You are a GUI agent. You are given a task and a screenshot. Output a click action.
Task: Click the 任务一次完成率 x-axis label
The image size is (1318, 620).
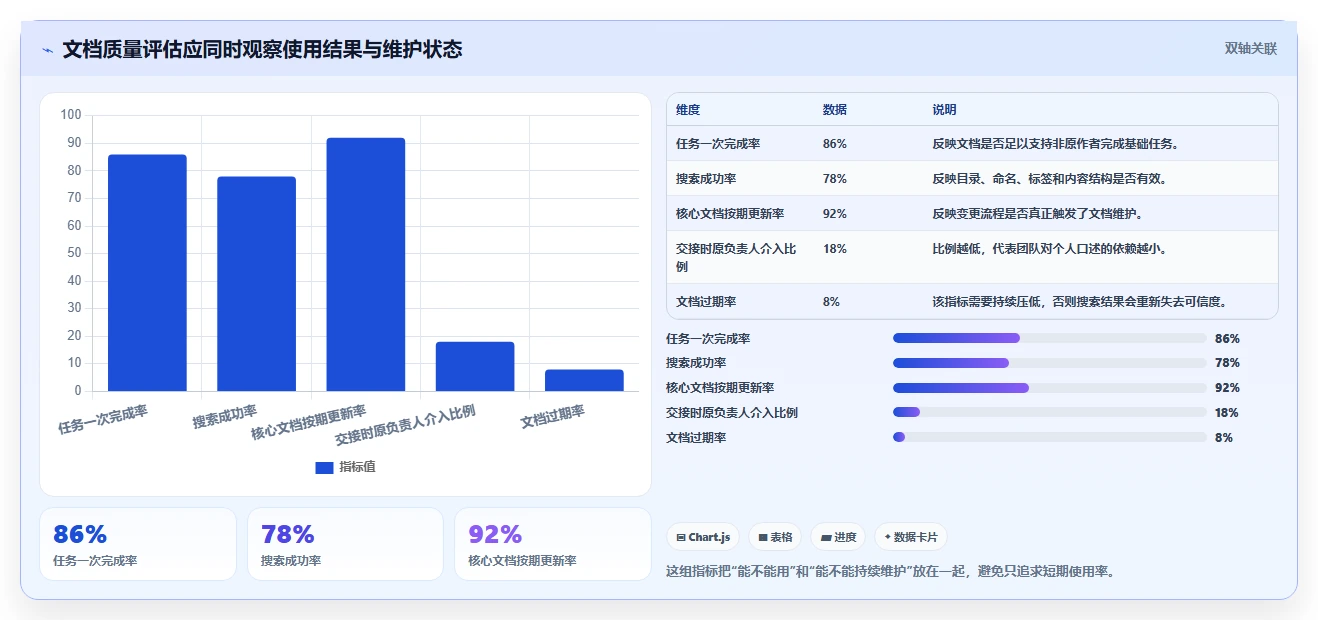point(103,419)
